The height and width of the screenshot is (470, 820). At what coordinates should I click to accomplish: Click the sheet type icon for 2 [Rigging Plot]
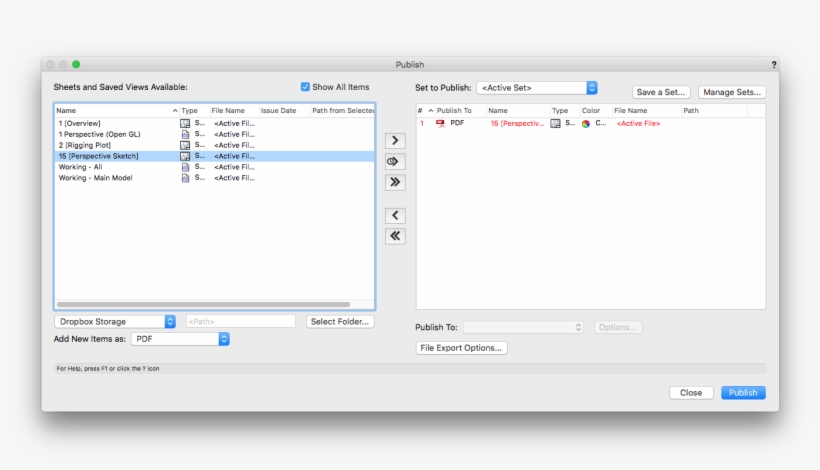pos(185,145)
